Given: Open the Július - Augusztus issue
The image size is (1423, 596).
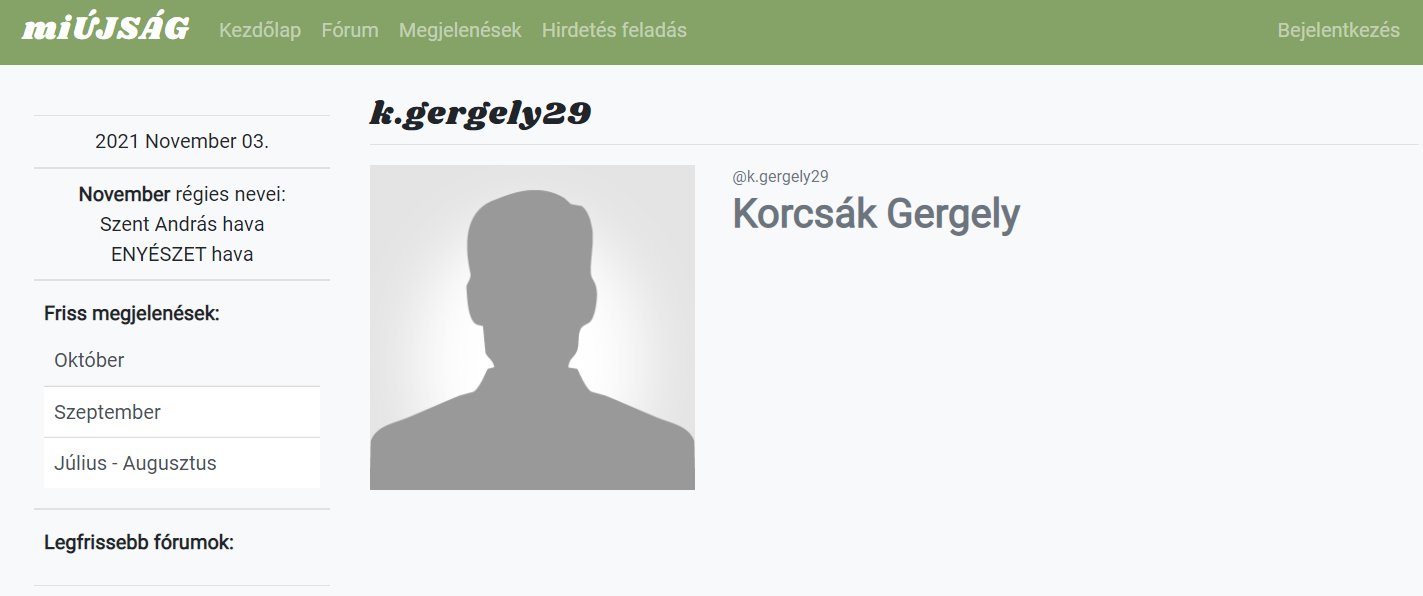Looking at the screenshot, I should pyautogui.click(x=182, y=463).
